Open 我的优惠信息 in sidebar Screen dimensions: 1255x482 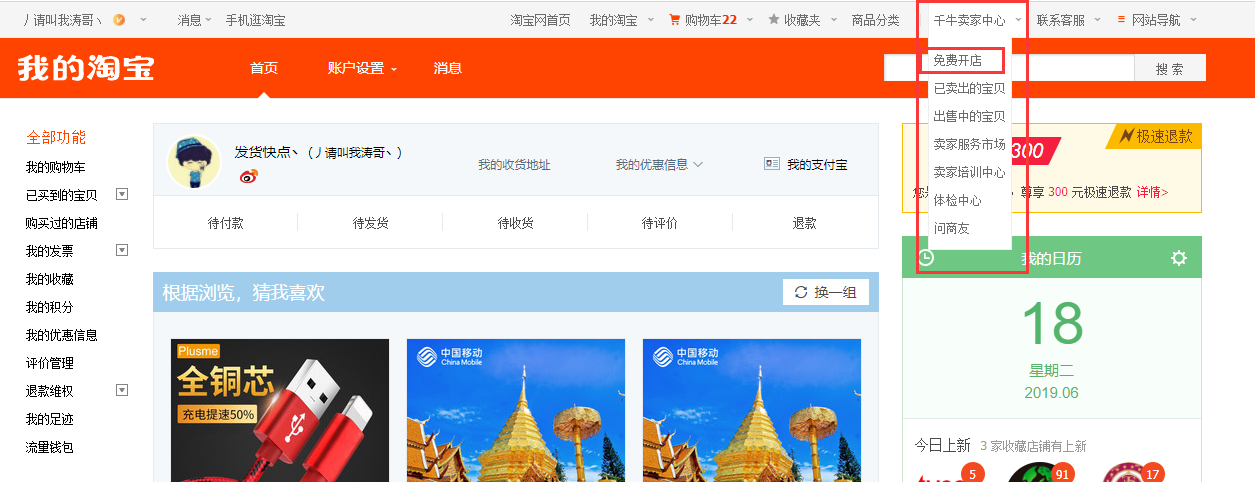pos(61,335)
